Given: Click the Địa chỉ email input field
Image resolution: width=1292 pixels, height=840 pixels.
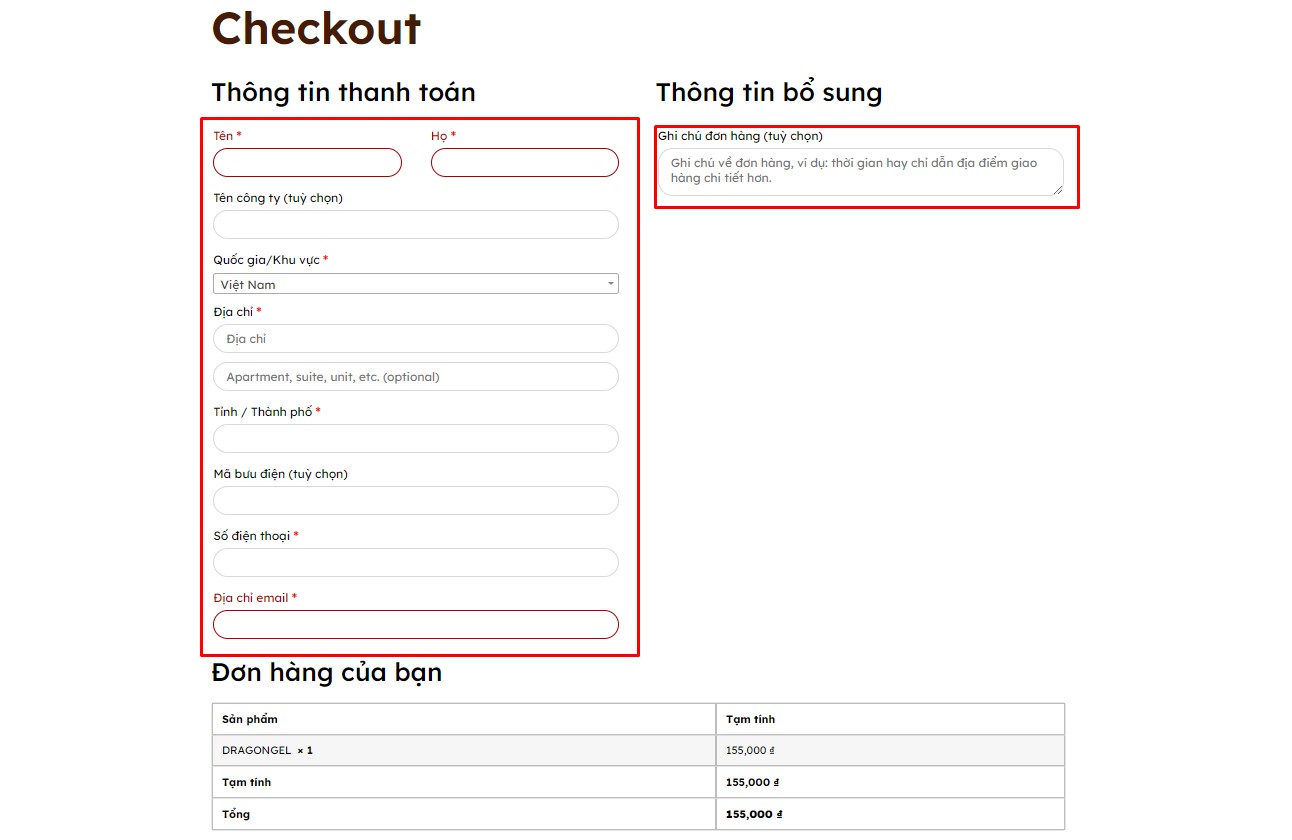Looking at the screenshot, I should (415, 625).
